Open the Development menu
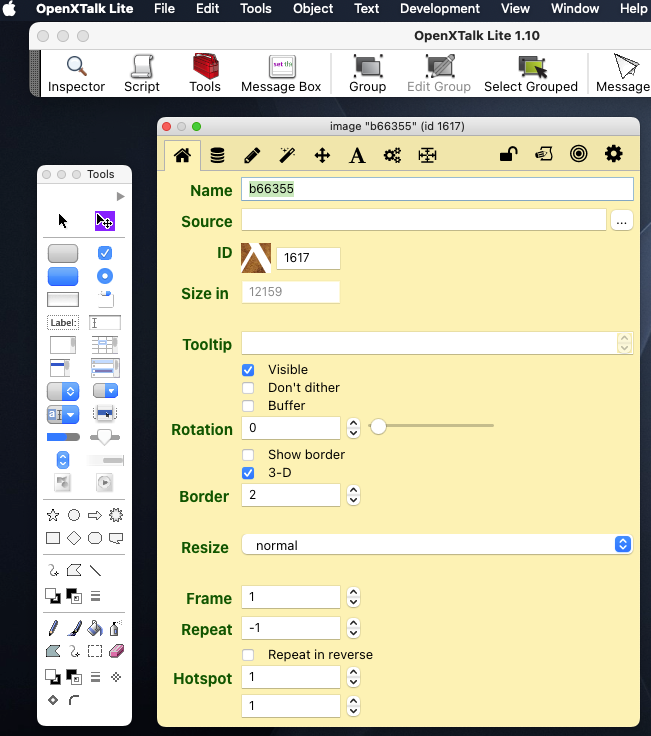The width and height of the screenshot is (651, 736). [x=440, y=8]
